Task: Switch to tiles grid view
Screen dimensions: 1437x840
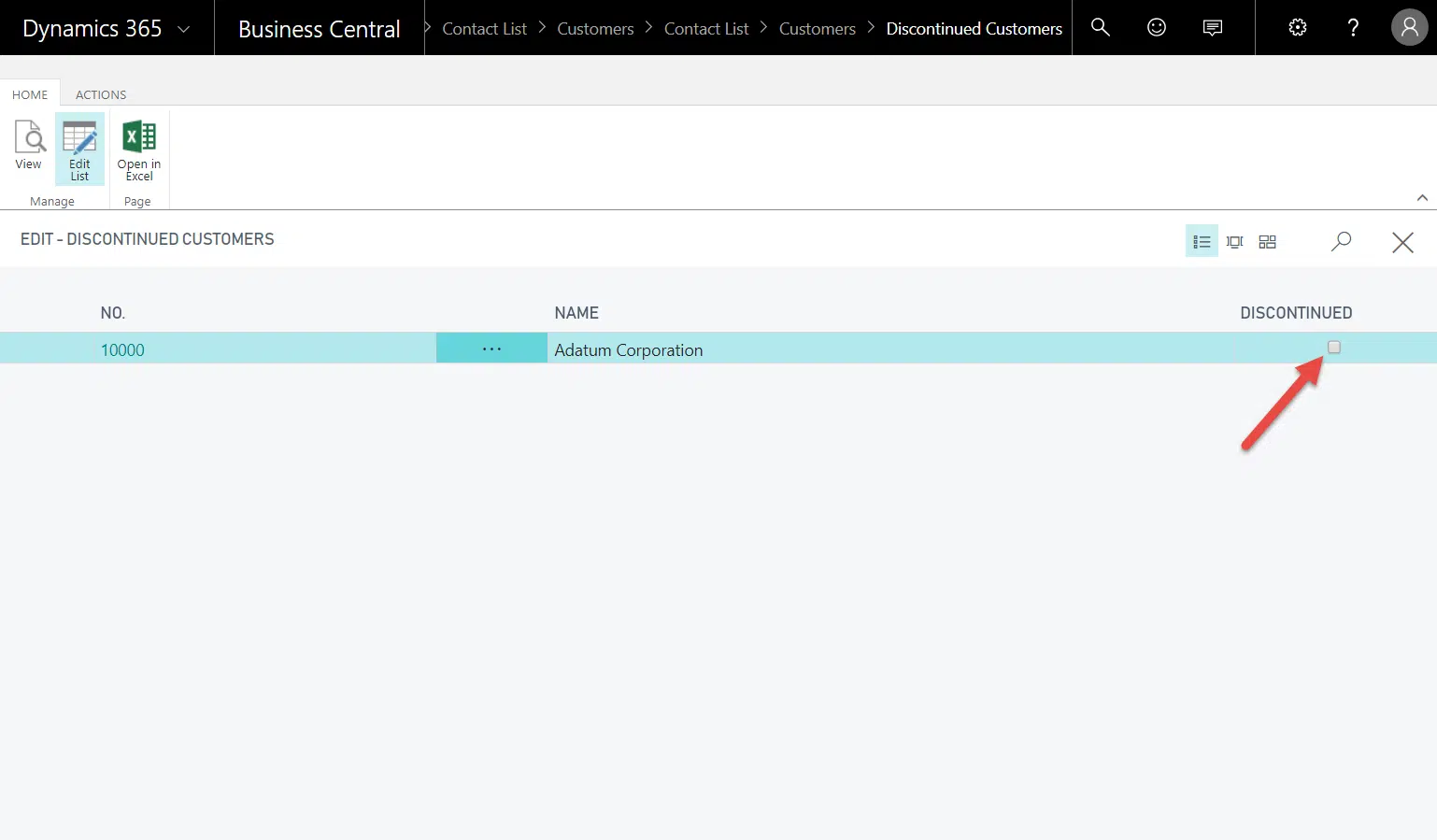Action: click(1267, 242)
